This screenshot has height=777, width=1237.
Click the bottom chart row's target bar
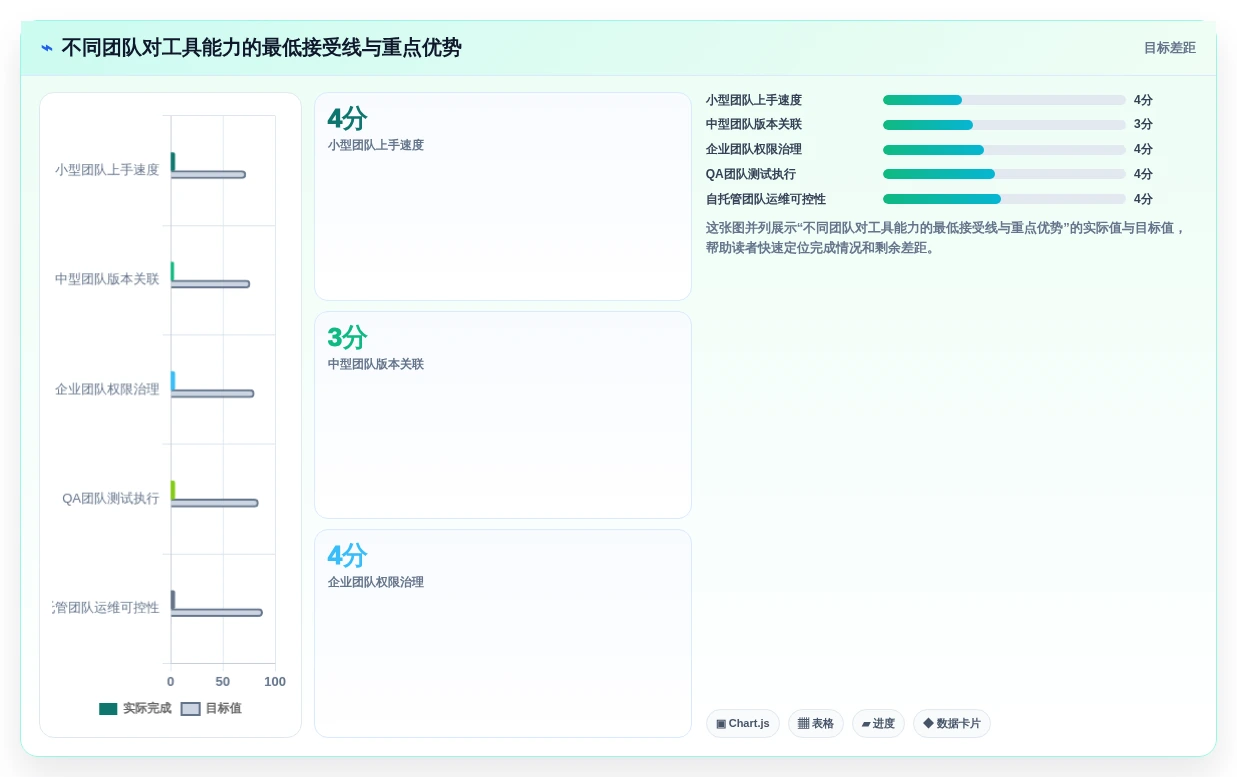coord(216,612)
